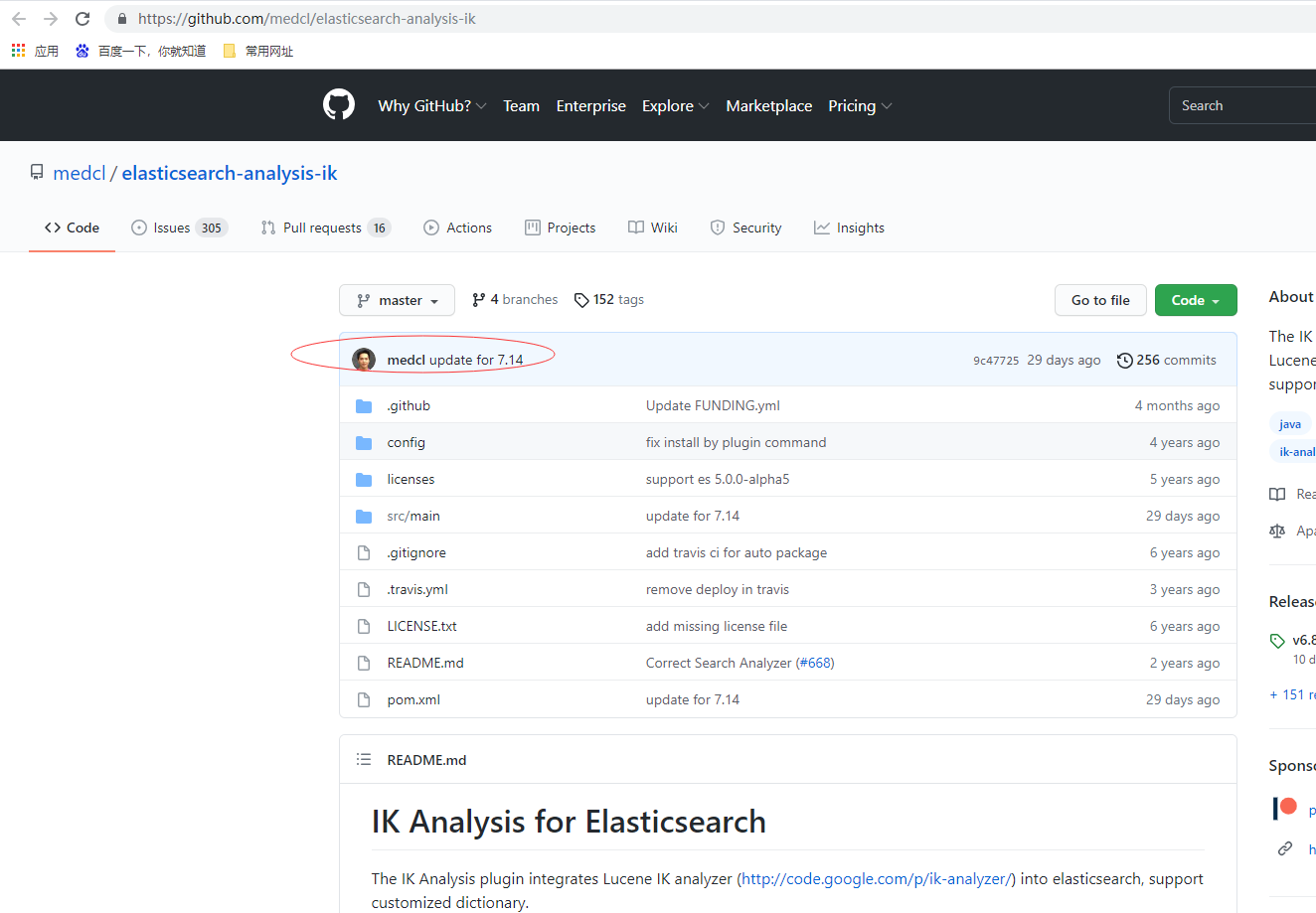Click the GitHub Search field

coord(1242,105)
